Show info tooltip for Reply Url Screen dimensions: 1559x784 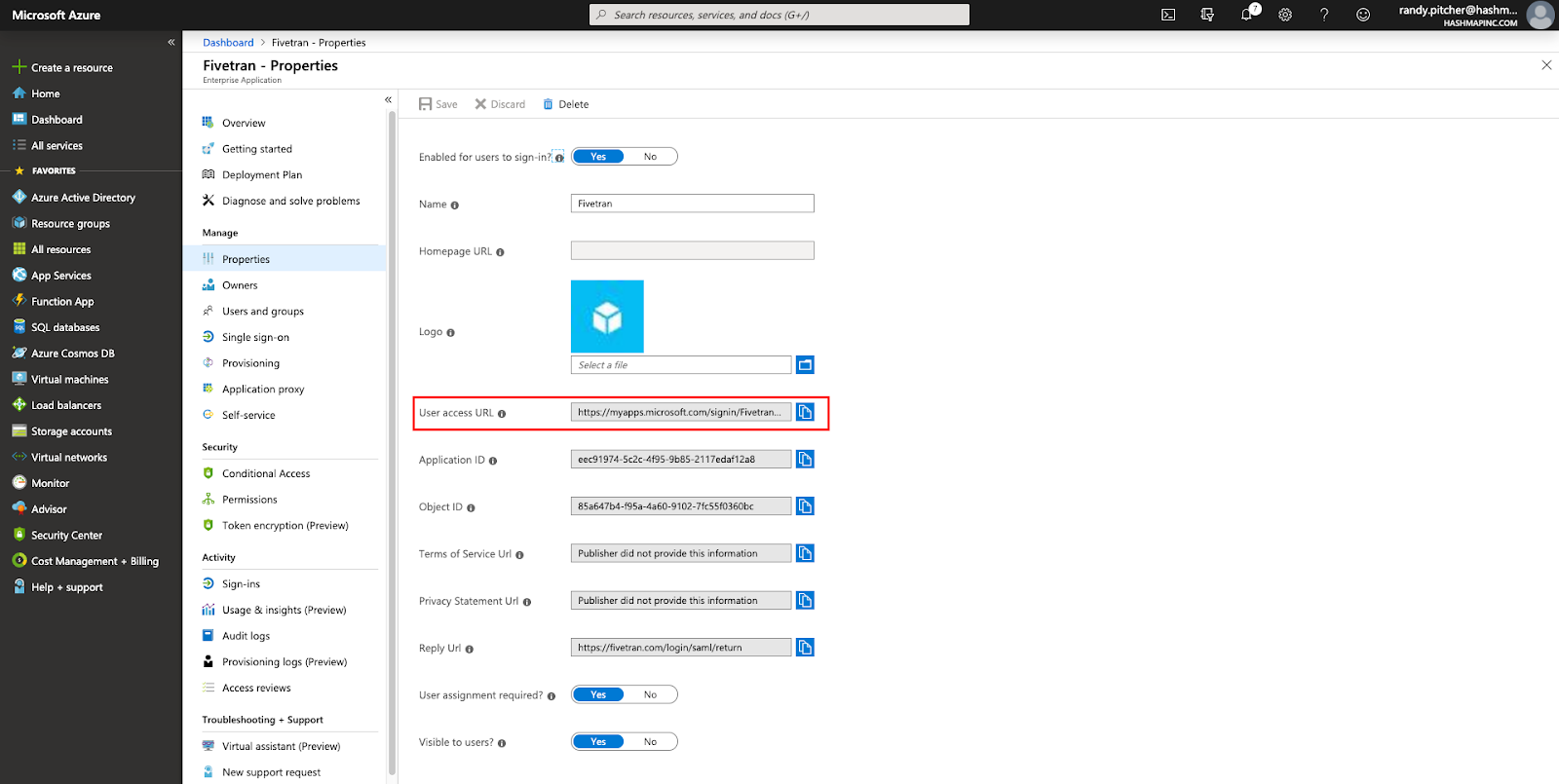(x=470, y=650)
